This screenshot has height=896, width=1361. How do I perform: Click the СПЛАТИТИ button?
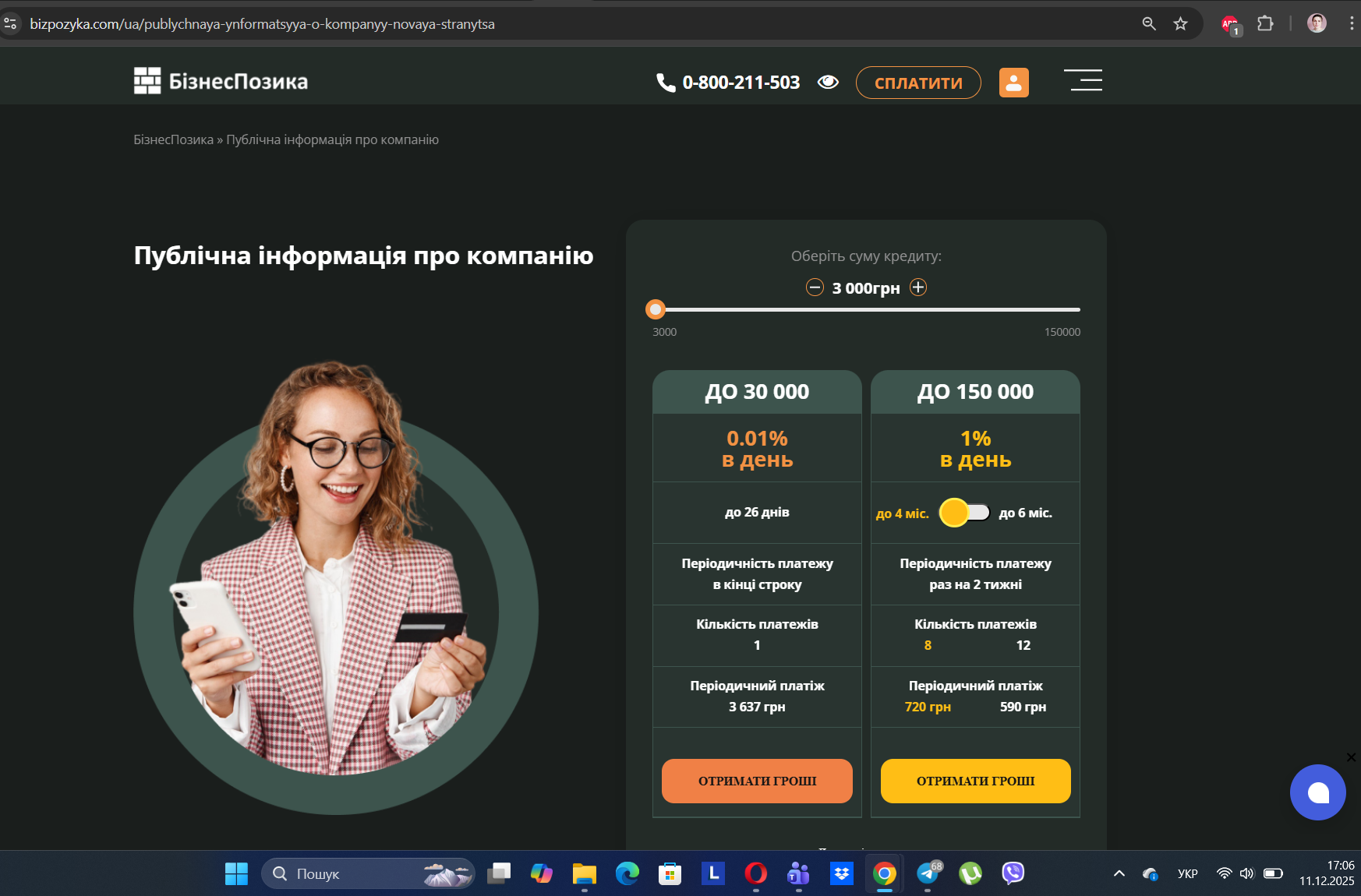[x=918, y=83]
